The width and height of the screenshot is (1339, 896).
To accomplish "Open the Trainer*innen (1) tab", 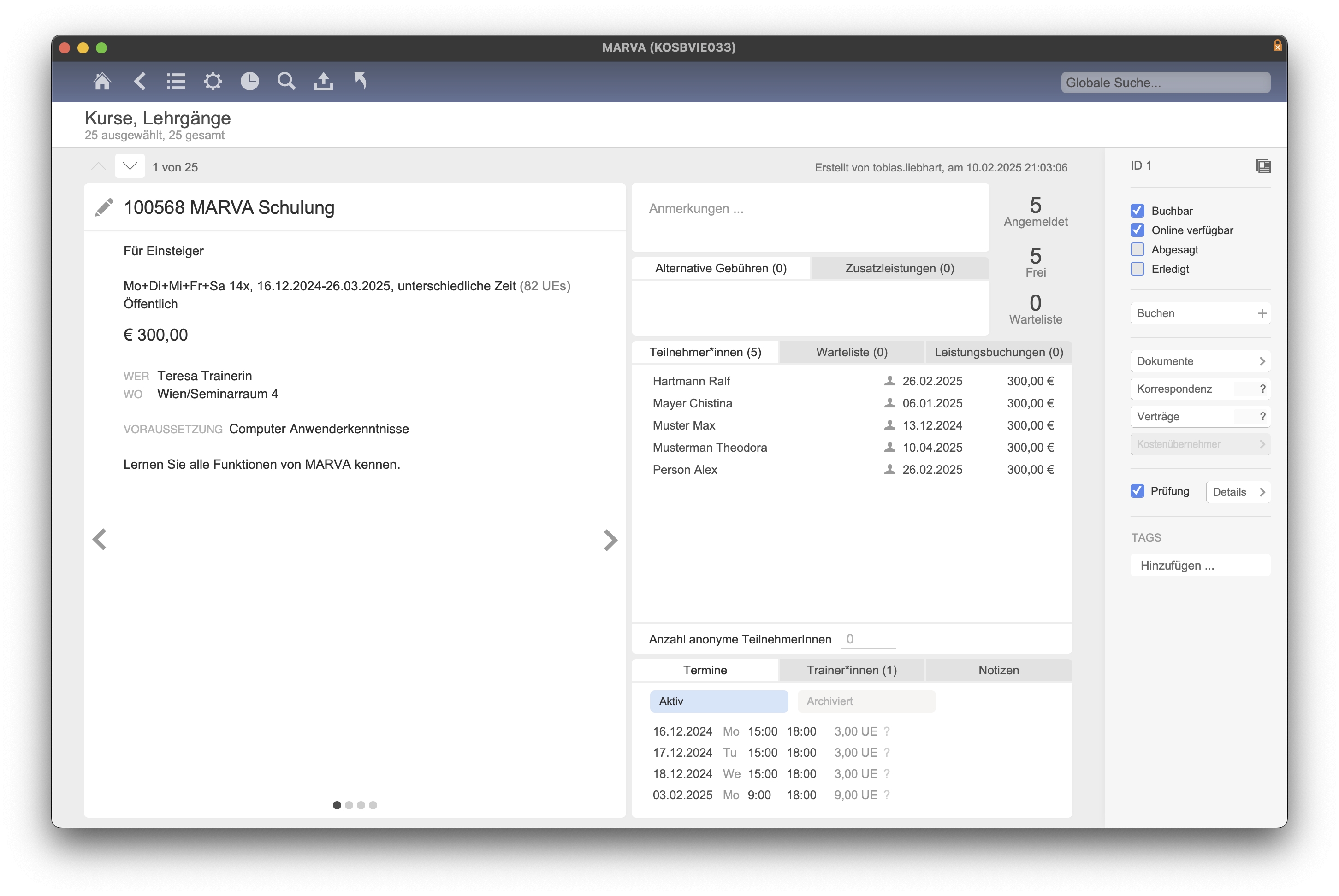I will pyautogui.click(x=851, y=670).
